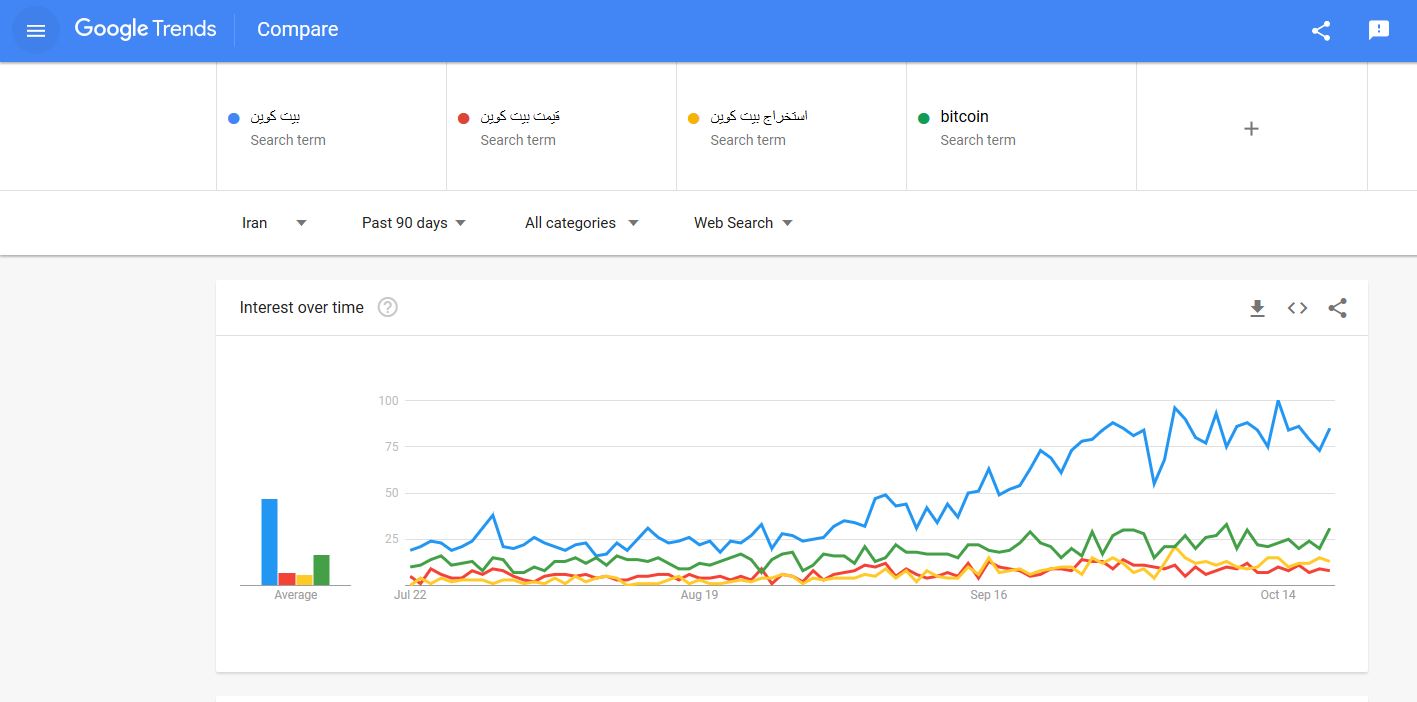Open the Past 90 days dropdown
This screenshot has width=1417, height=702.
point(414,223)
